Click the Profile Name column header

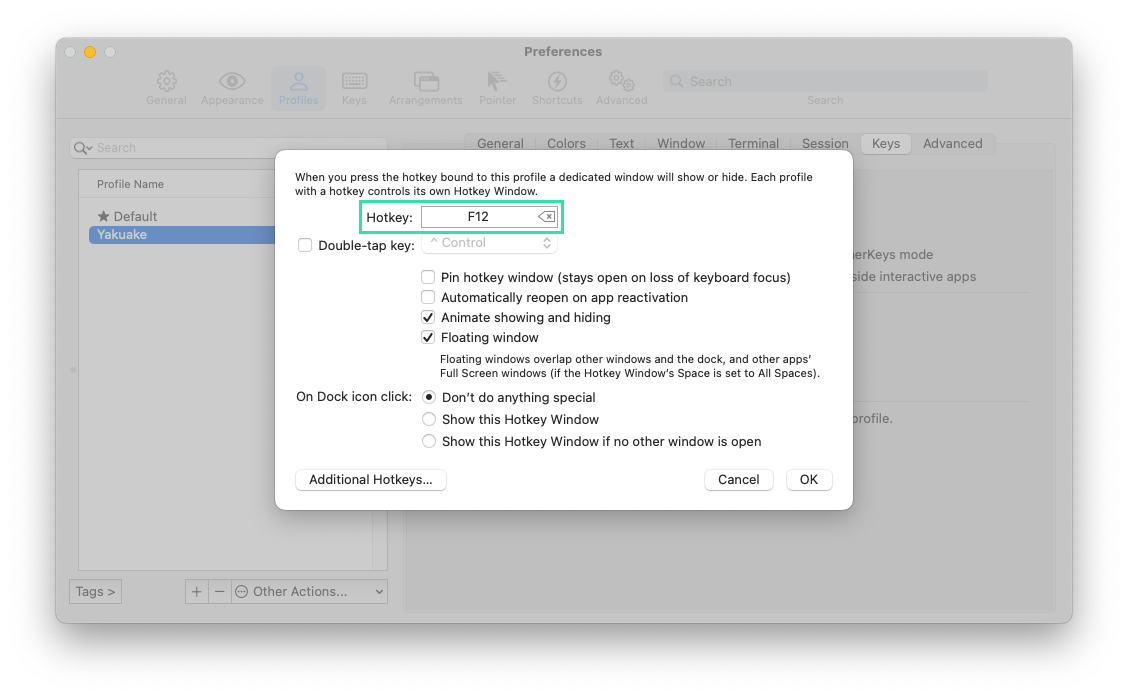point(130,184)
